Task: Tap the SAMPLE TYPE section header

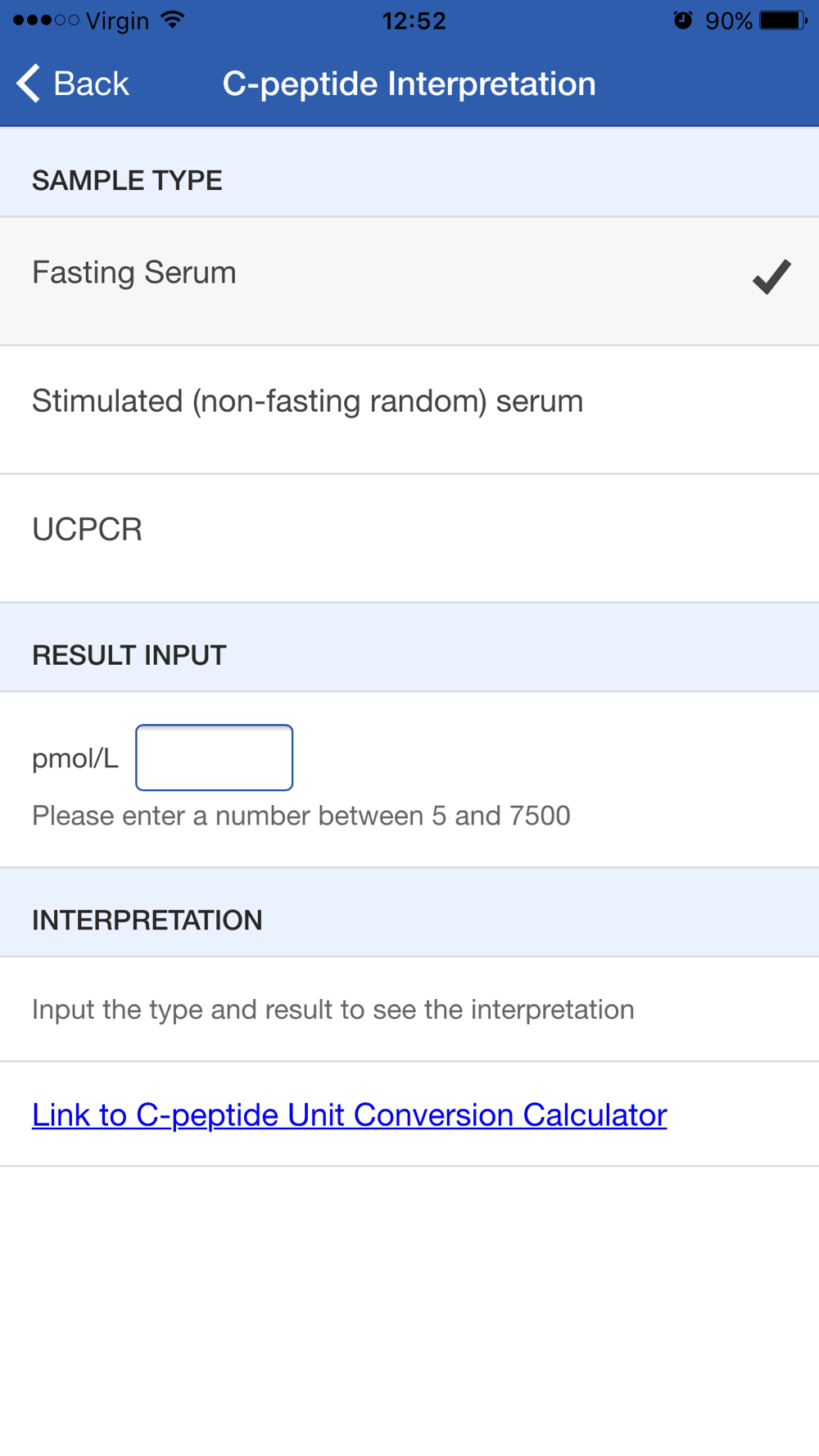Action: click(127, 180)
